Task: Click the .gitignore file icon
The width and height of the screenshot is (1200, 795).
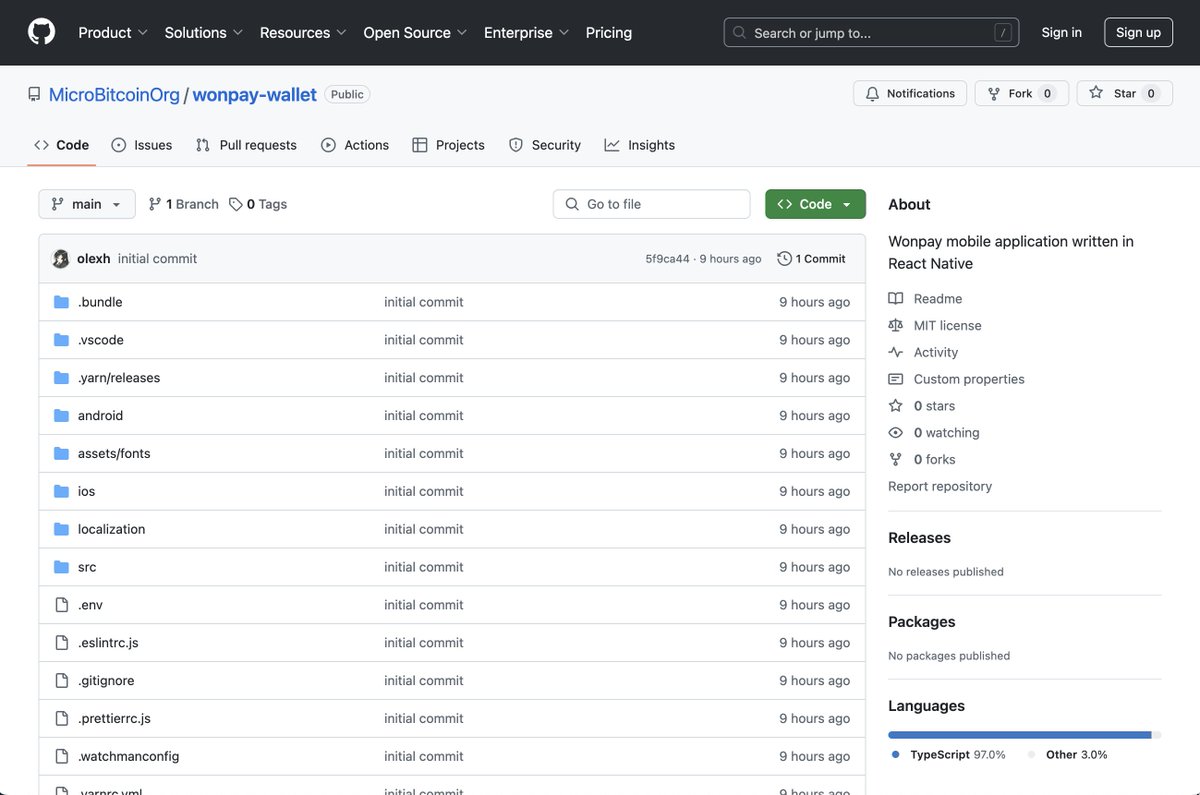Action: click(61, 681)
